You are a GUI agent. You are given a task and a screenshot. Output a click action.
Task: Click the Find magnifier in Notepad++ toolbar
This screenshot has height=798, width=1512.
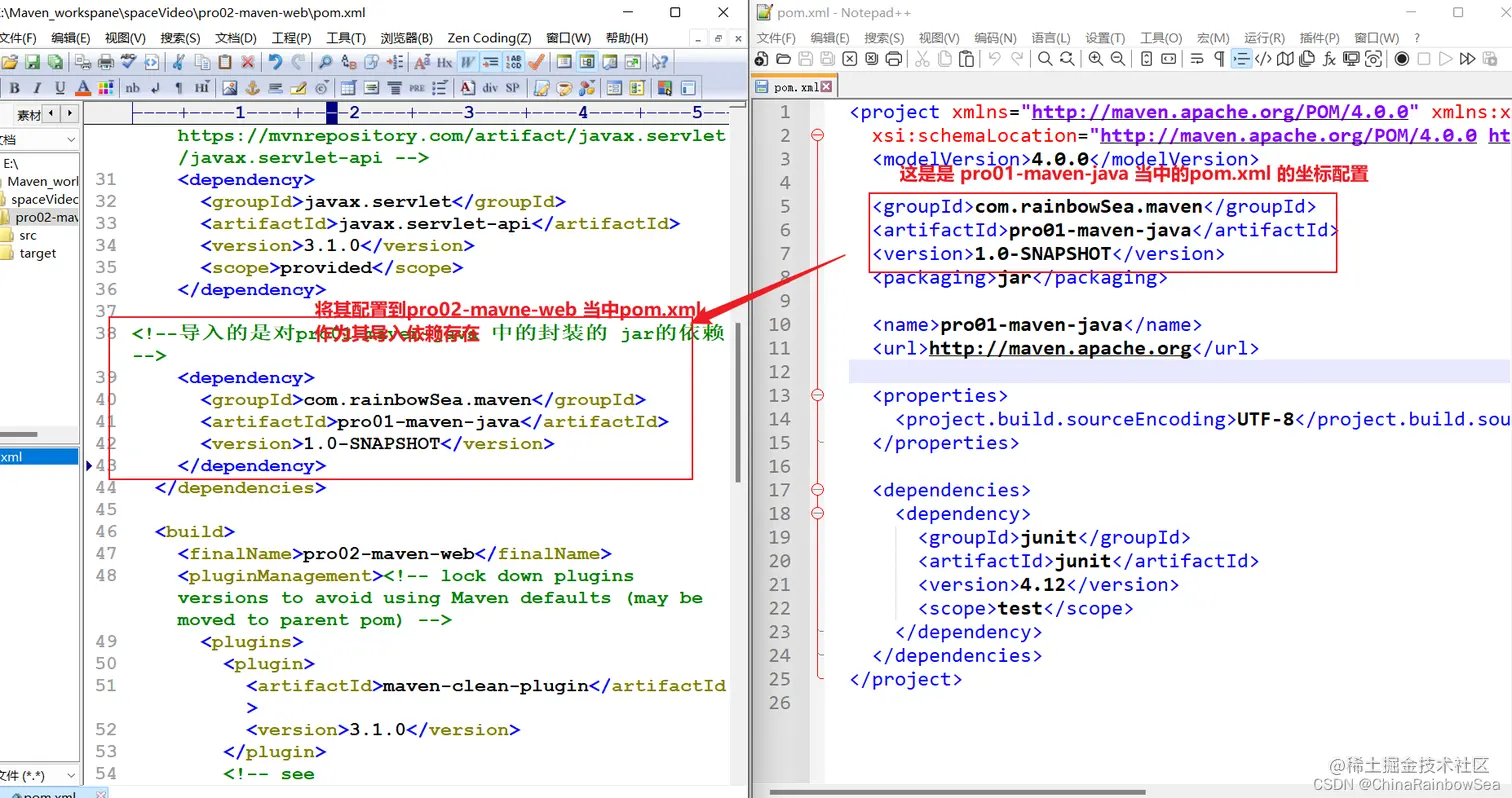pyautogui.click(x=1045, y=58)
